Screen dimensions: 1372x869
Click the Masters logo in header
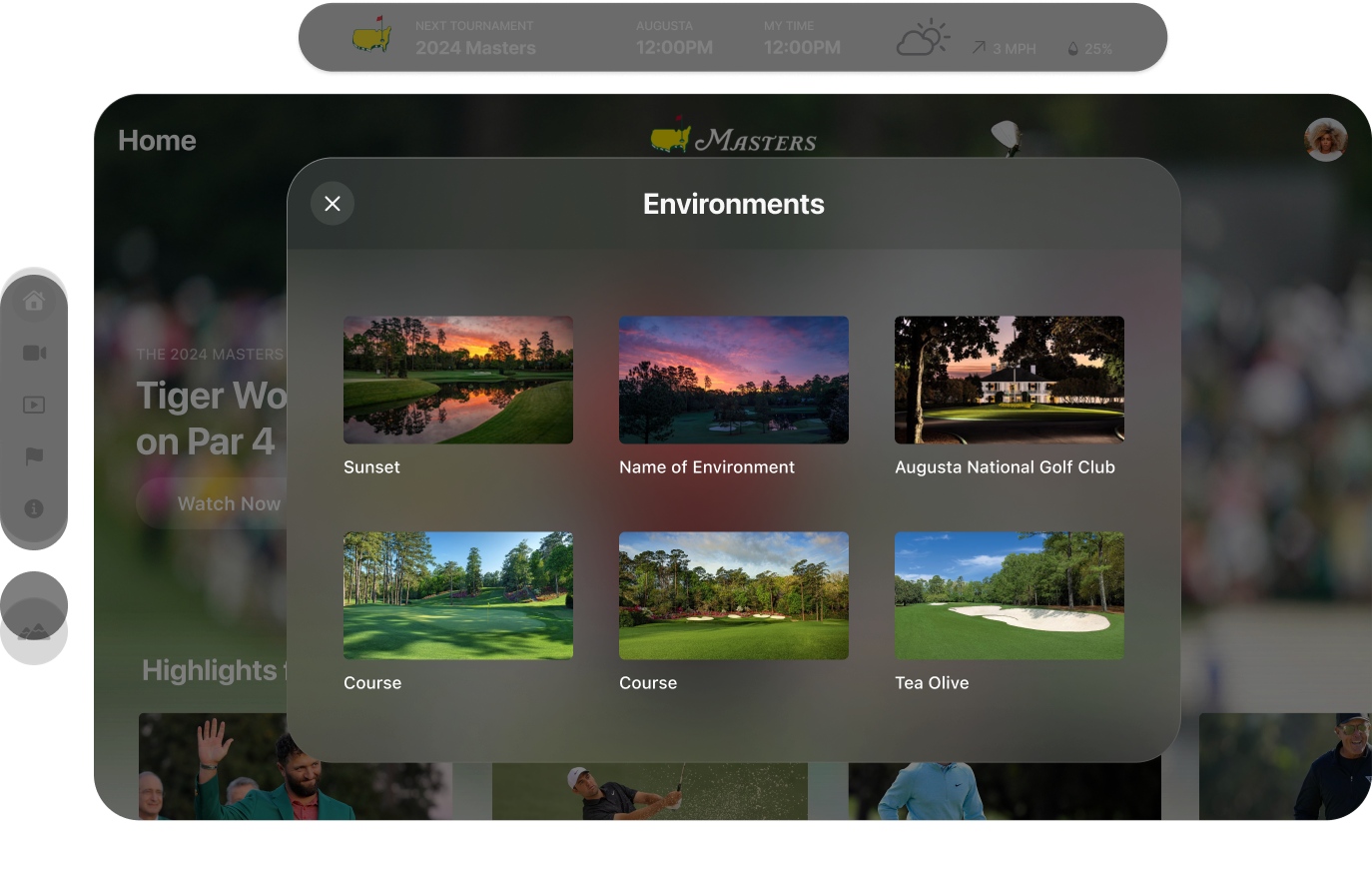[734, 138]
